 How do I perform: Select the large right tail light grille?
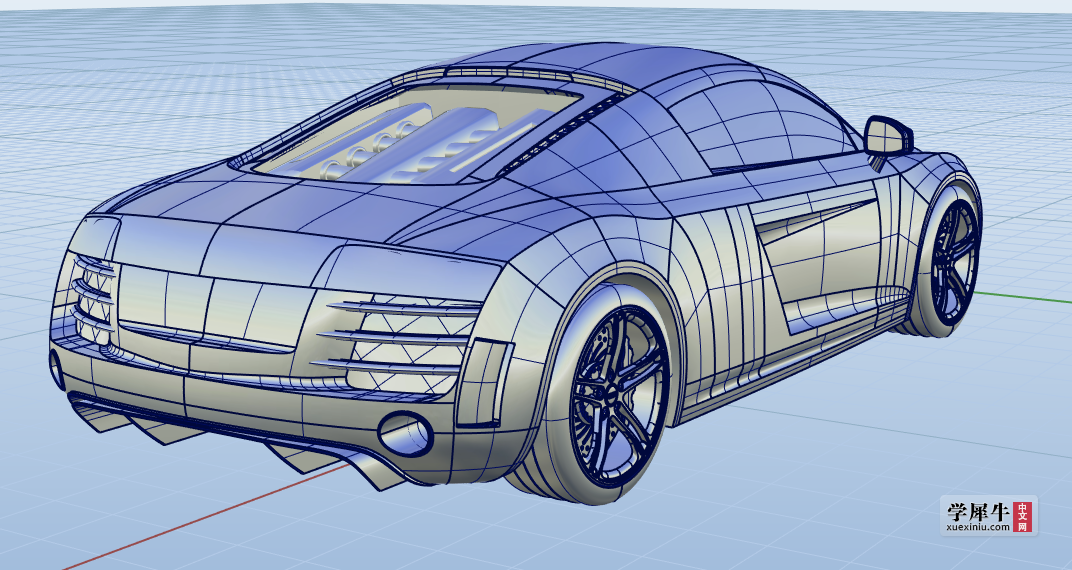coord(401,347)
